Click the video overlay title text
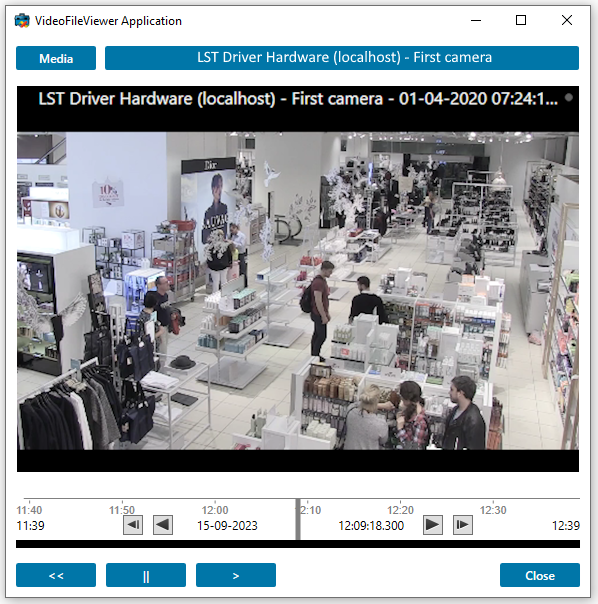The width and height of the screenshot is (598, 604). 298,99
